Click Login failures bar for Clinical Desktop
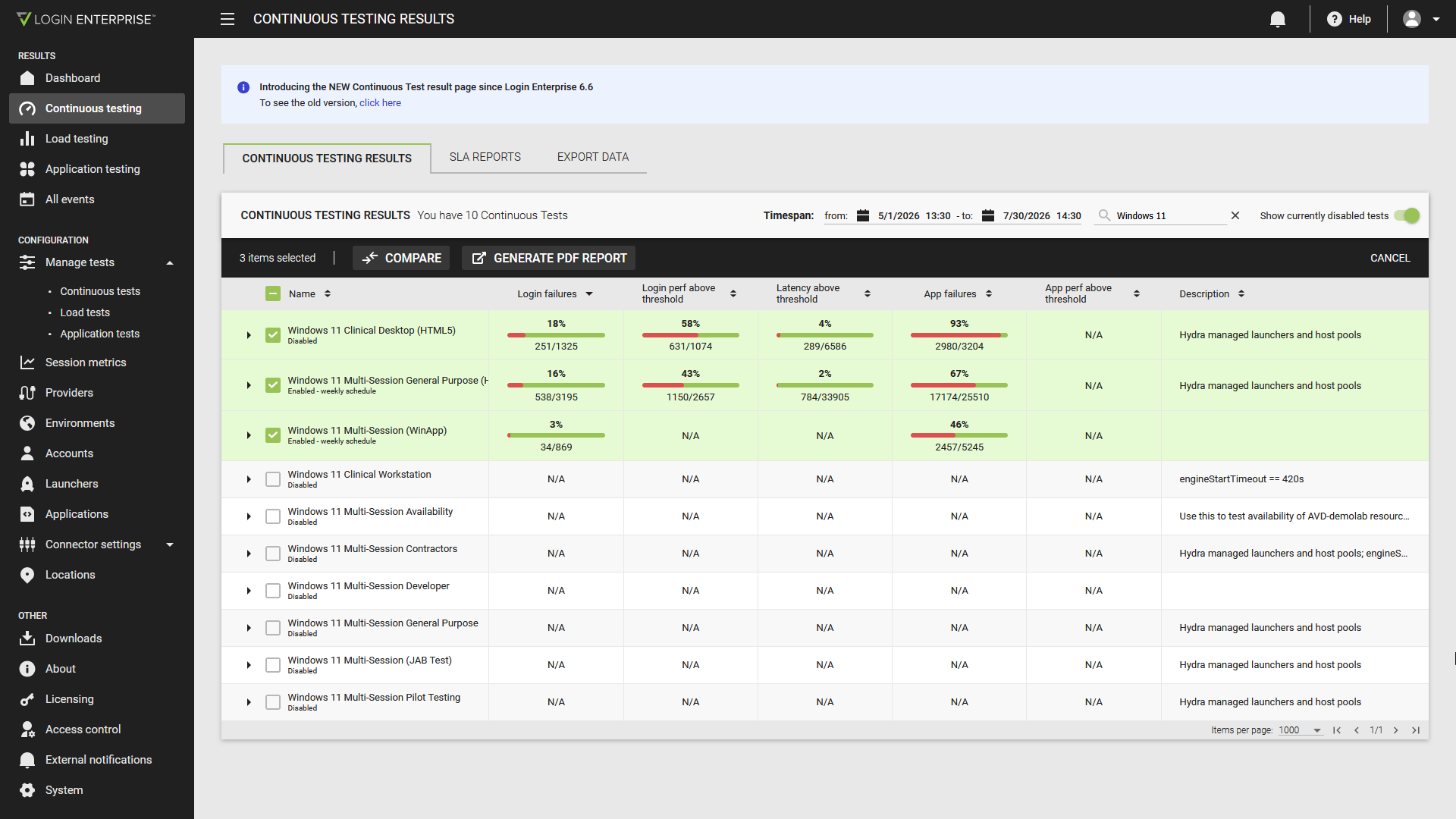Viewport: 1456px width, 819px height. point(556,335)
